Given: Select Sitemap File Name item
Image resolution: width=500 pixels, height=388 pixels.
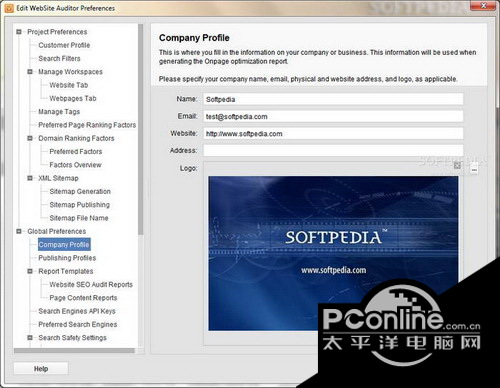Looking at the screenshot, I should 79,218.
